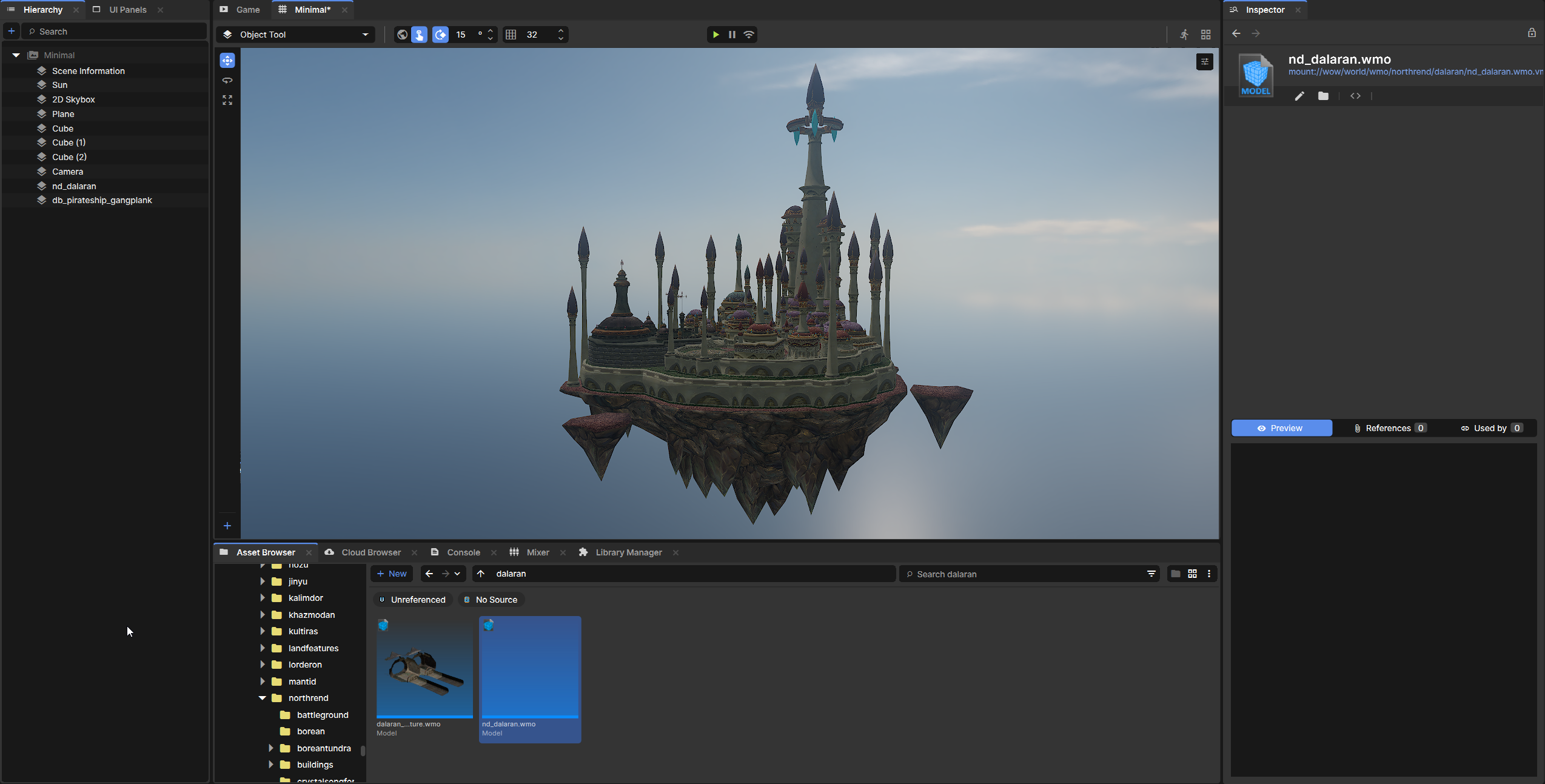Click the Pause button in toolbar
Screen dimensions: 1545x784
[732, 35]
